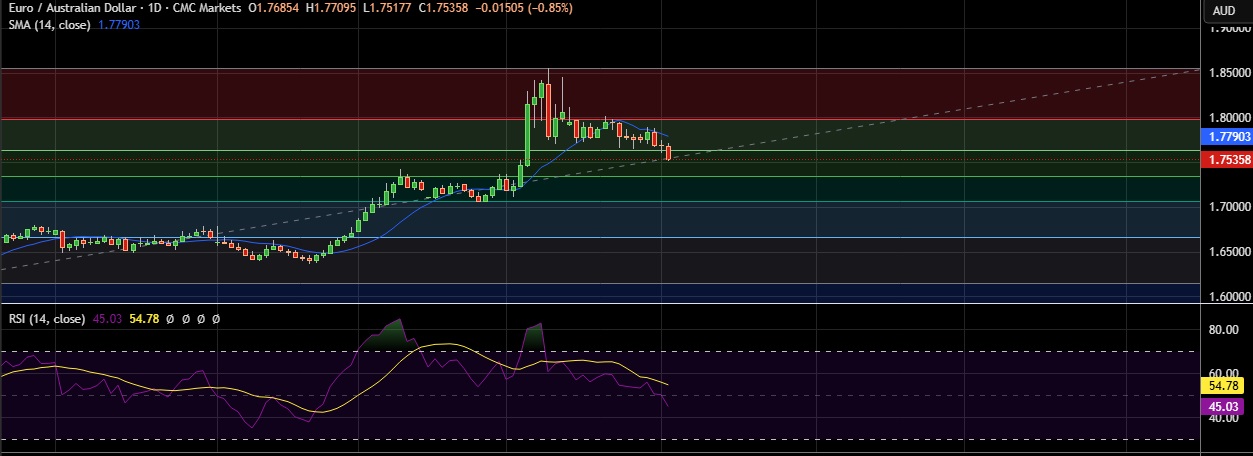Click the red 1.75358 current price label
The width and height of the screenshot is (1253, 456).
point(1224,160)
